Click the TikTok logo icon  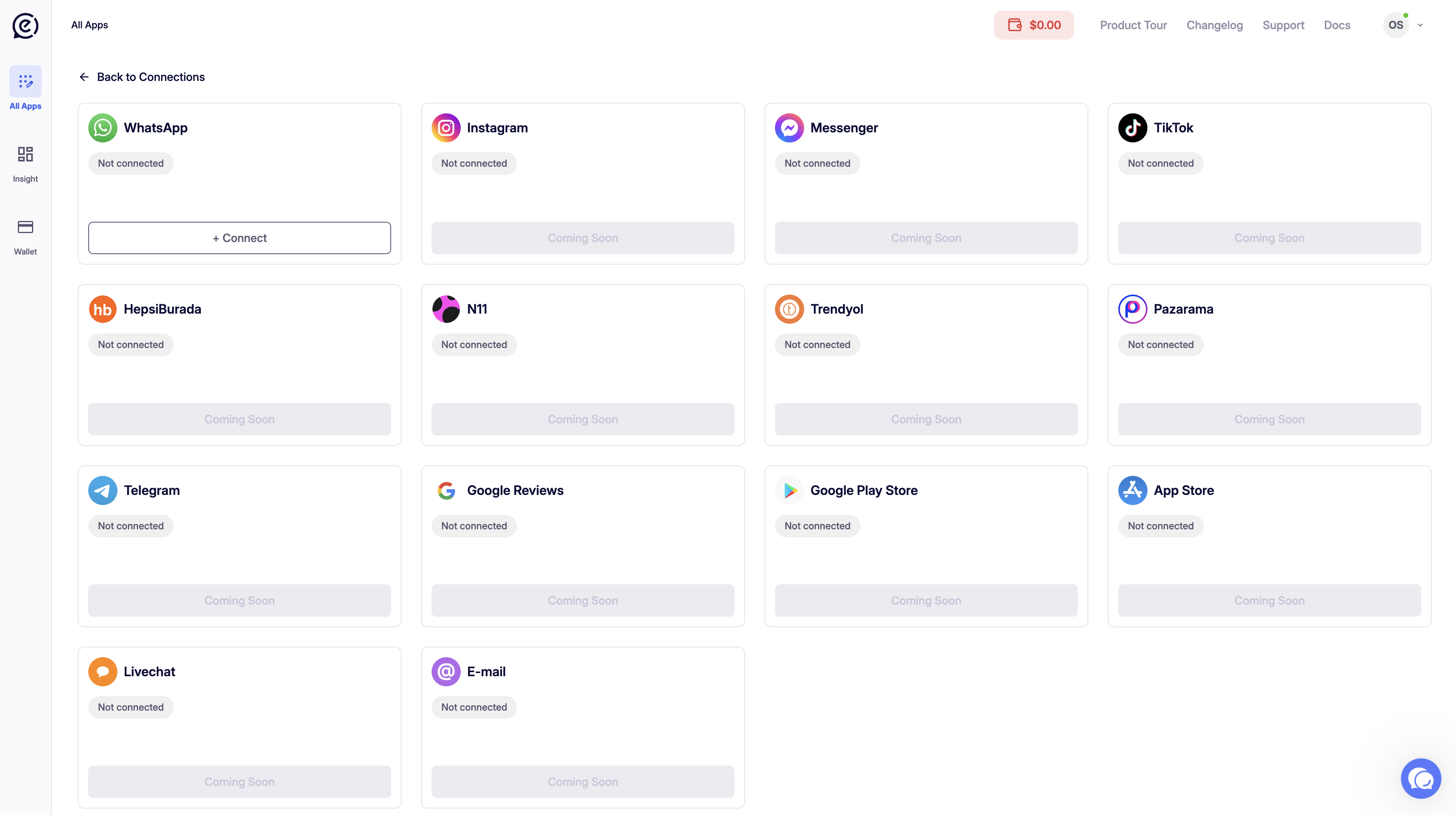1133,127
